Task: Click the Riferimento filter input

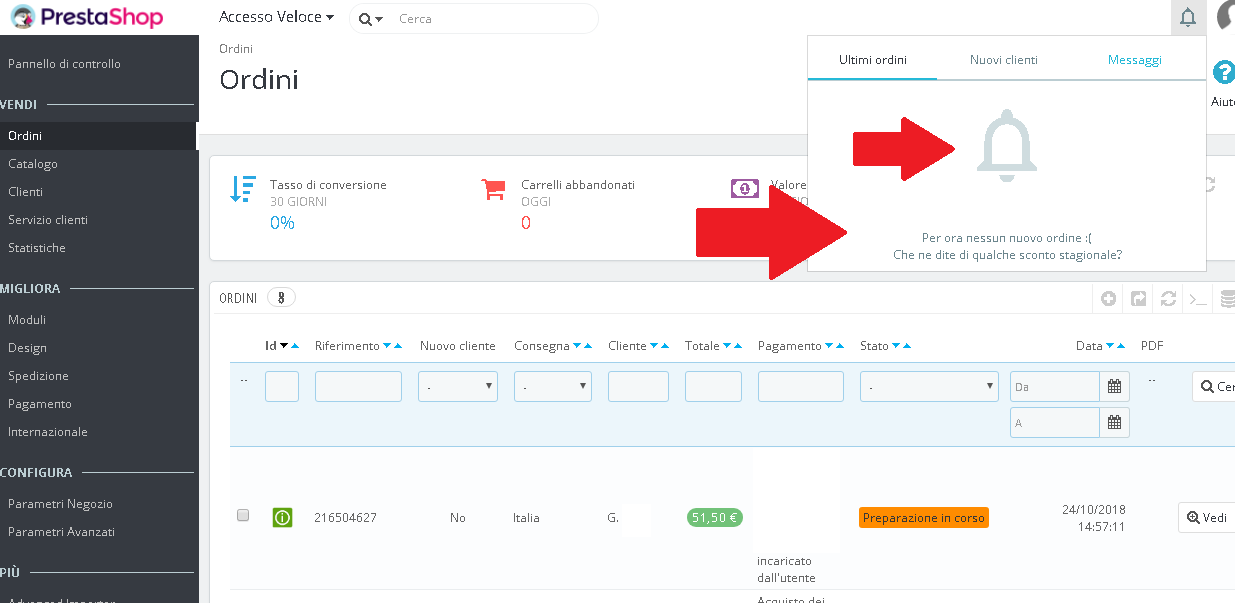Action: [358, 387]
